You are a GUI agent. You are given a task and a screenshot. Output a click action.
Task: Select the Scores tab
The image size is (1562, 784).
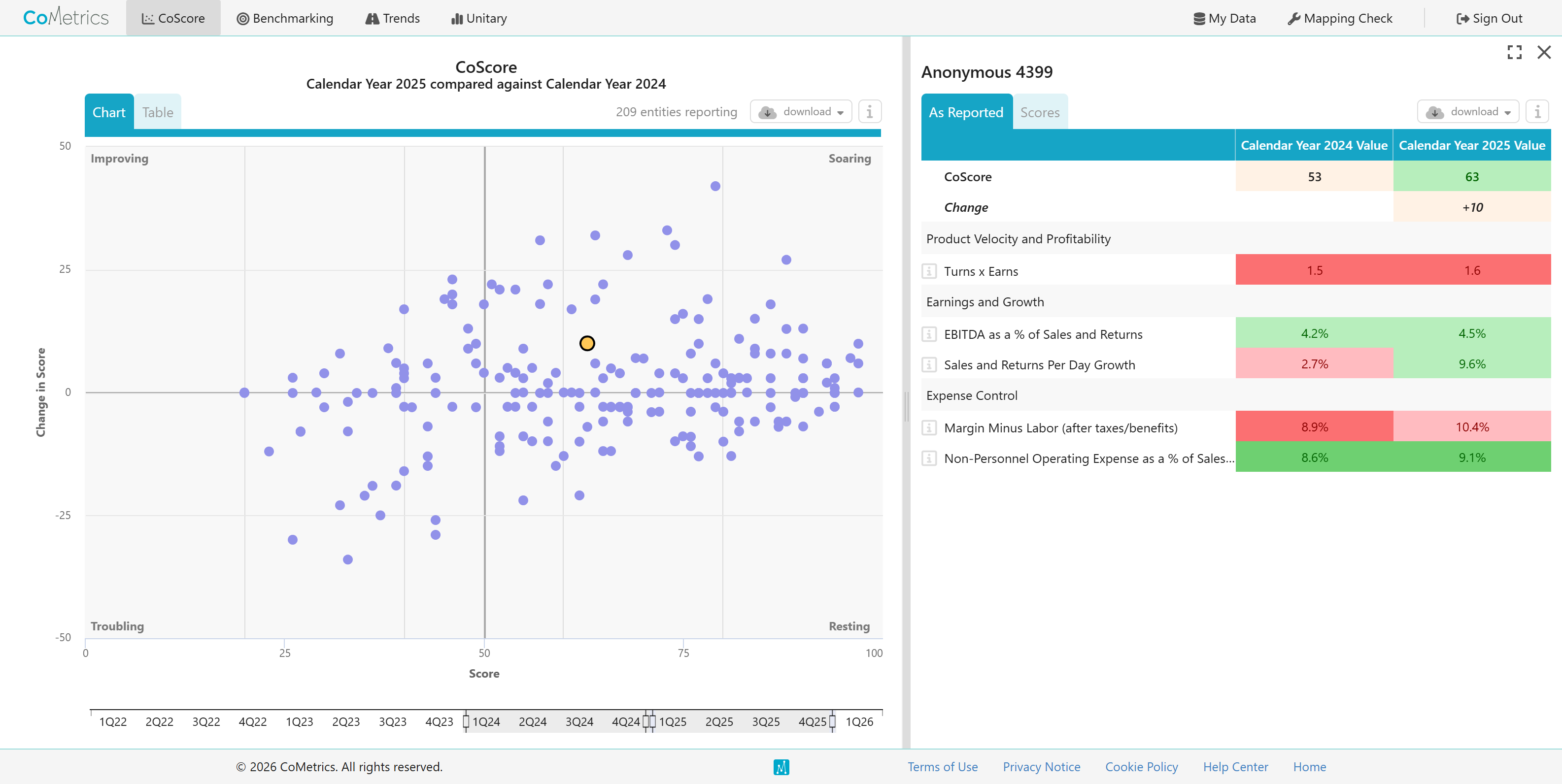click(x=1040, y=112)
